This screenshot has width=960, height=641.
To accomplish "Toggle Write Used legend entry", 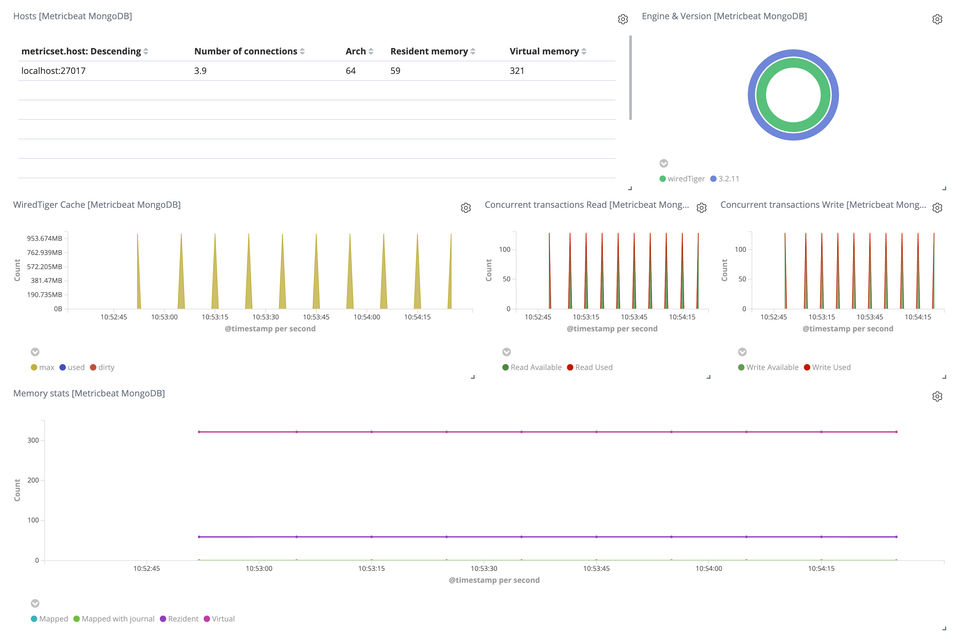I will pos(827,367).
